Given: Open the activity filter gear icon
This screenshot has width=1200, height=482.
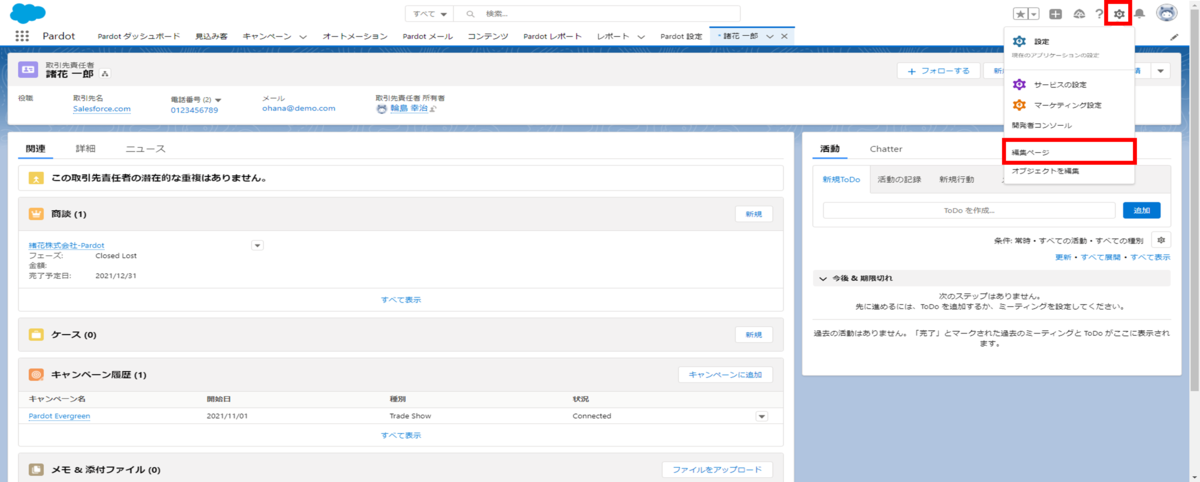Looking at the screenshot, I should [x=1161, y=241].
